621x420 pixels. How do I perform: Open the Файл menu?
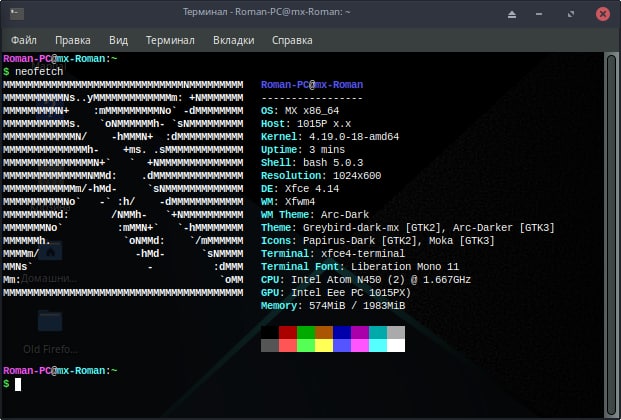(x=24, y=40)
